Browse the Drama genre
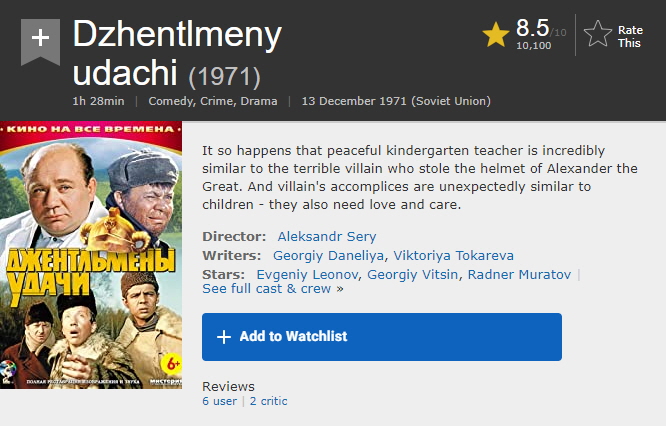 click(x=260, y=101)
